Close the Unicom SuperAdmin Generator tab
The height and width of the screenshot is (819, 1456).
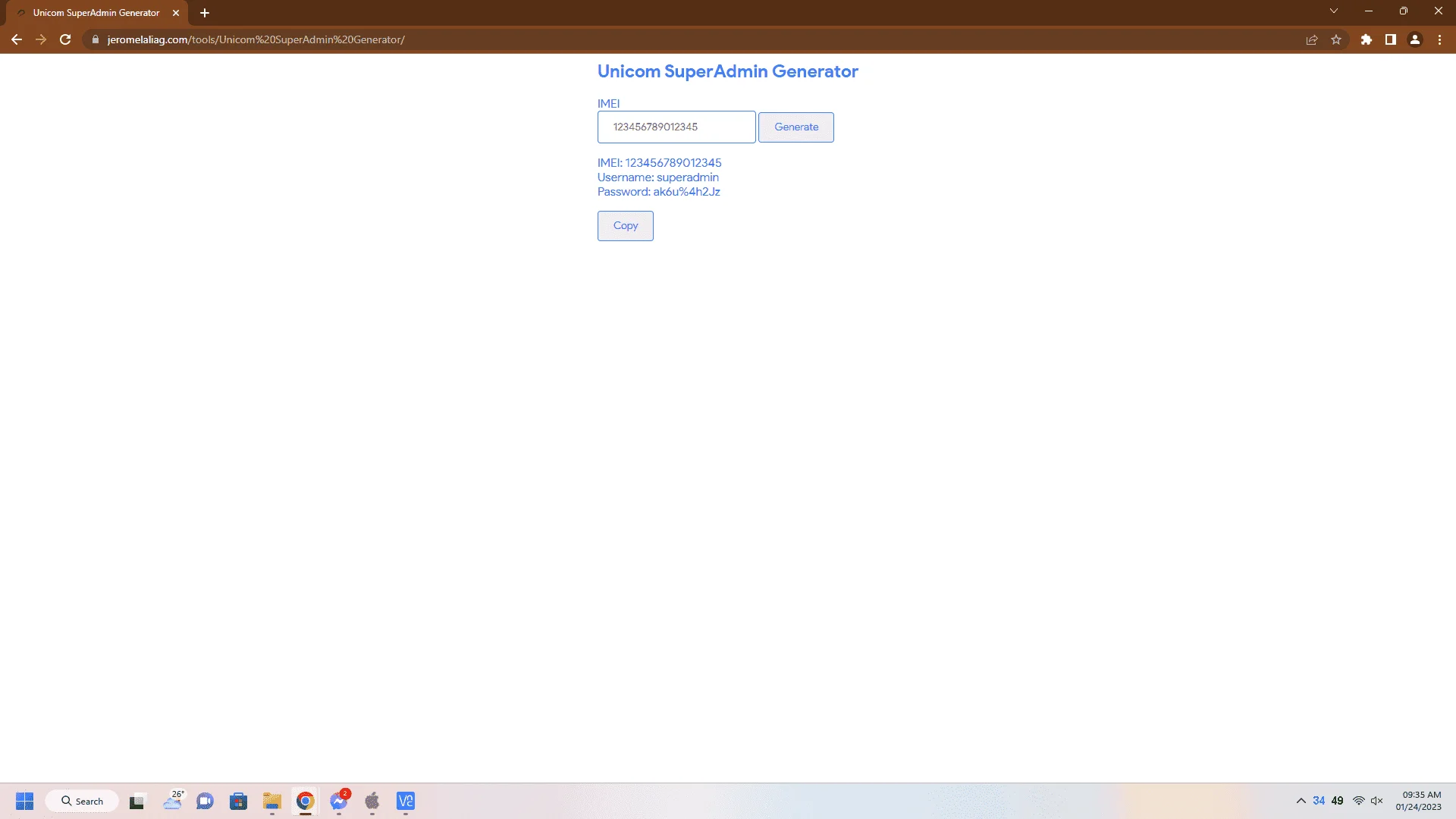click(x=176, y=13)
